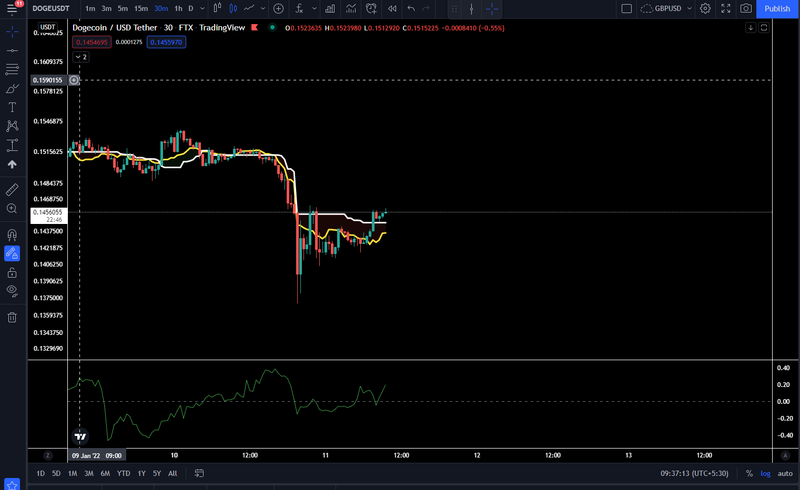Select the arrow up icon tool
Screen dimensions: 800x490
pos(12,164)
